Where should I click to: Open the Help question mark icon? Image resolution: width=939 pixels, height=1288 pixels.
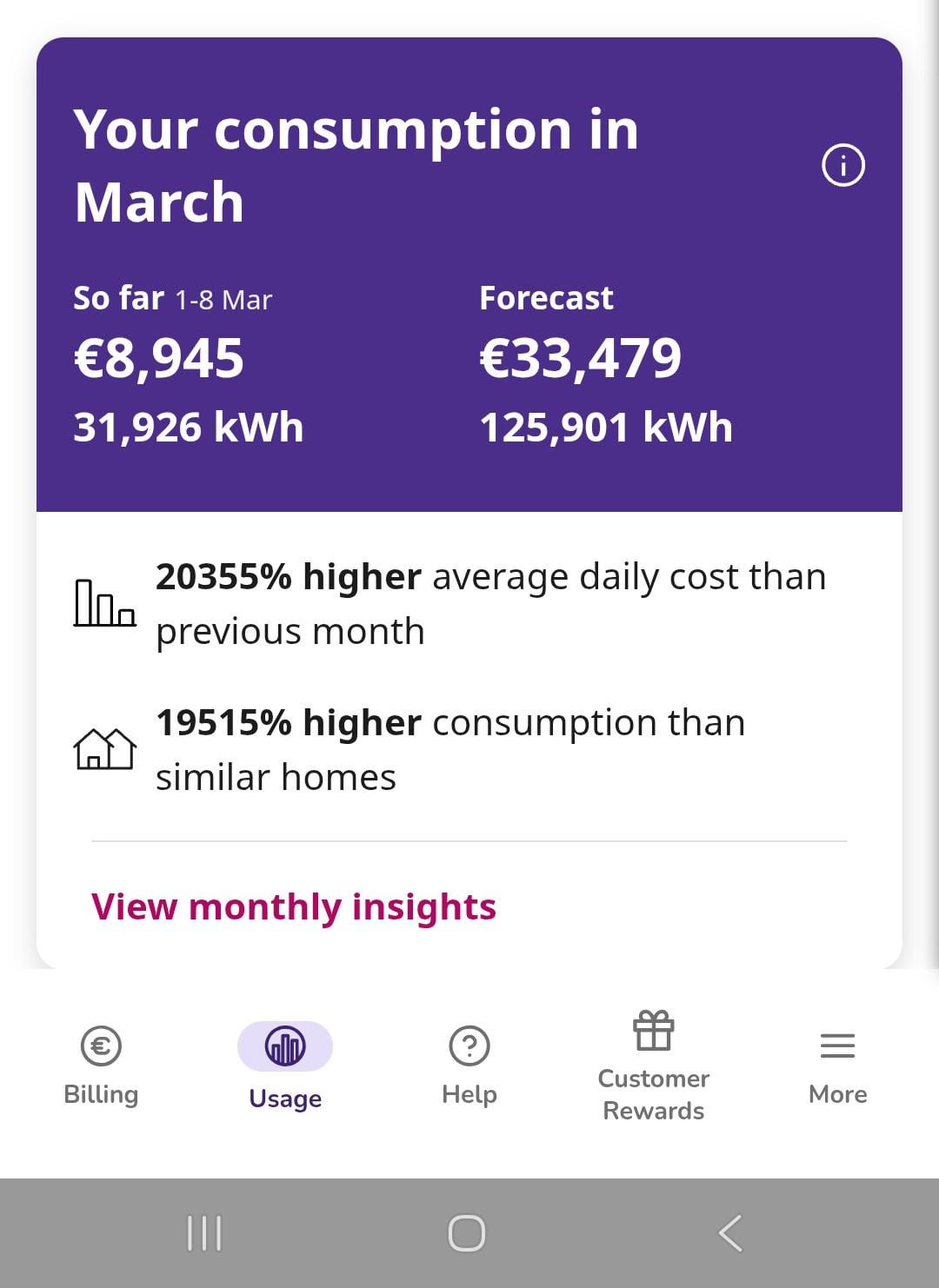tap(469, 1046)
